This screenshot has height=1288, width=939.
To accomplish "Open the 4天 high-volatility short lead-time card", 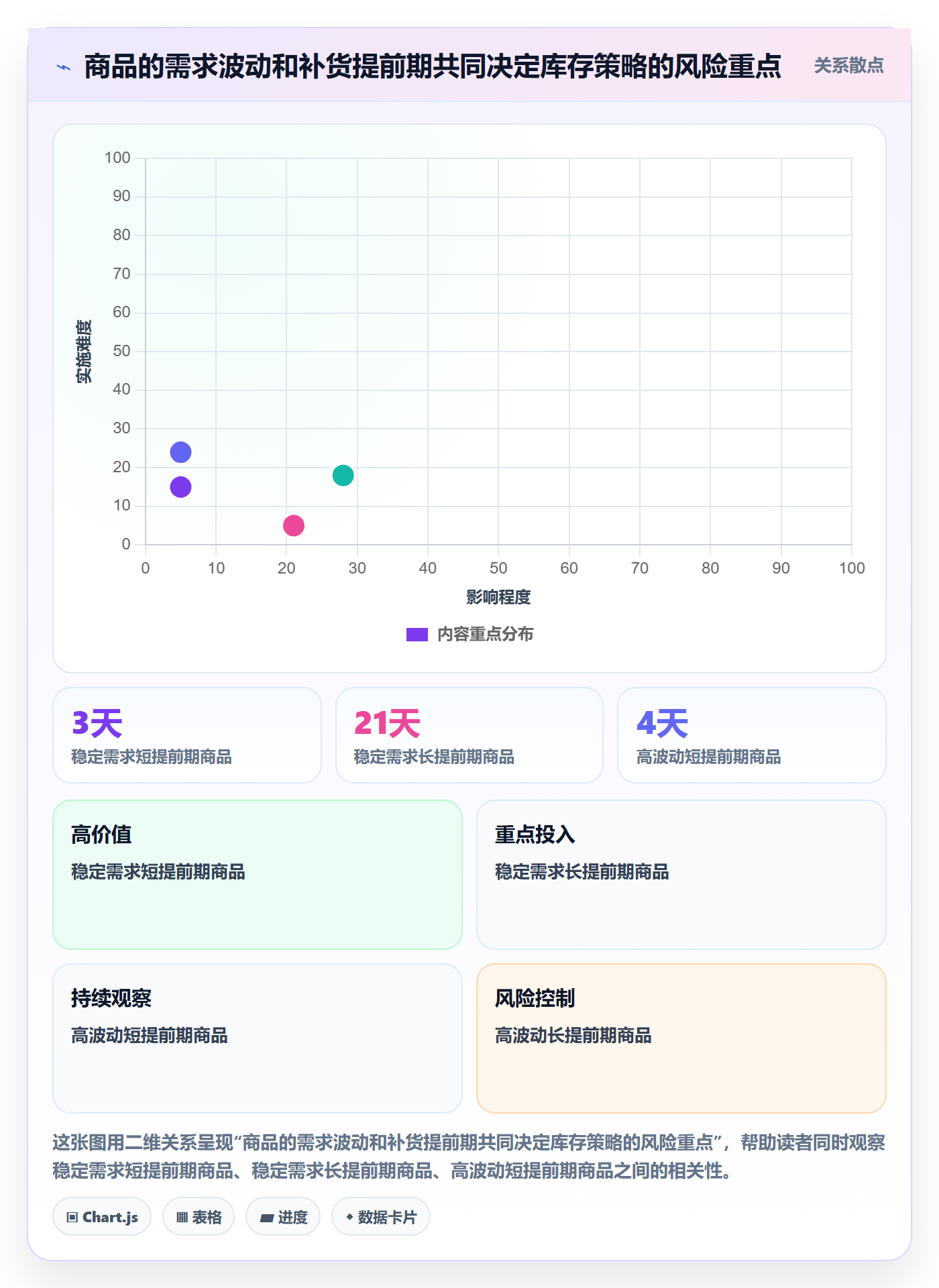I will click(x=752, y=735).
